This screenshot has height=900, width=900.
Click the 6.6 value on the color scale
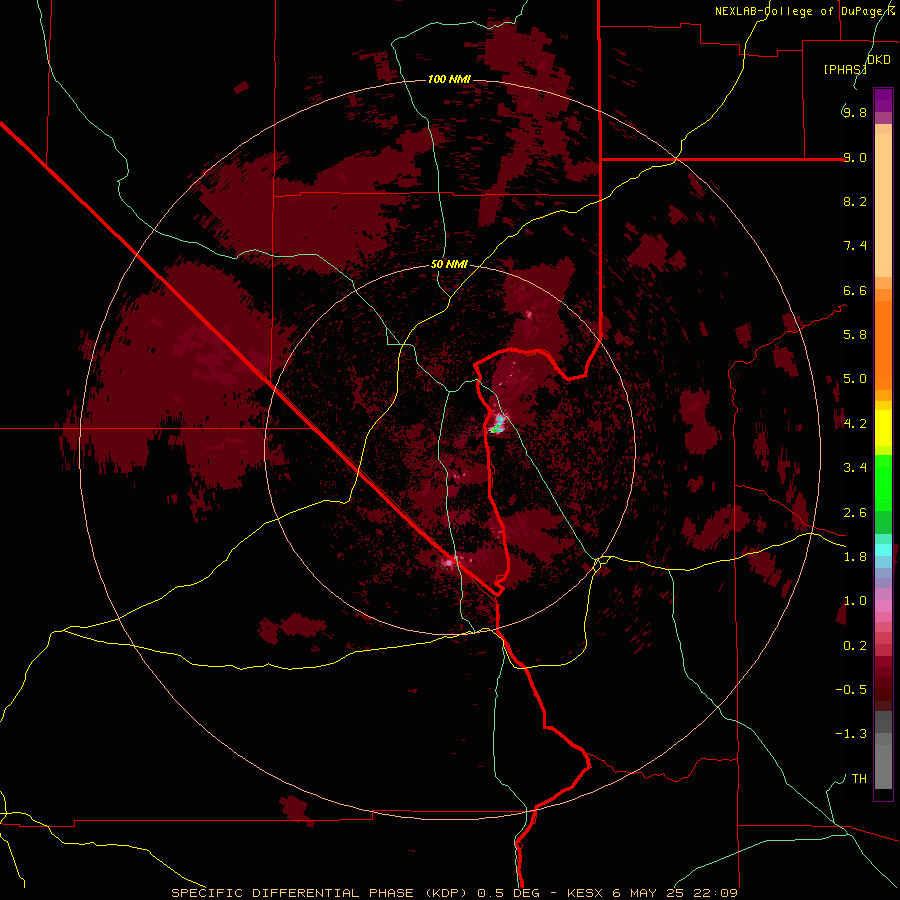click(854, 290)
